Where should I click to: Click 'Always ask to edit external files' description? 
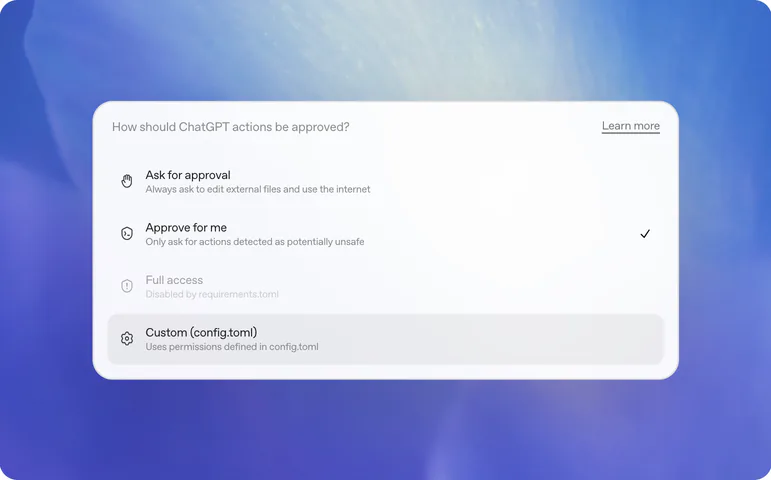coord(258,189)
